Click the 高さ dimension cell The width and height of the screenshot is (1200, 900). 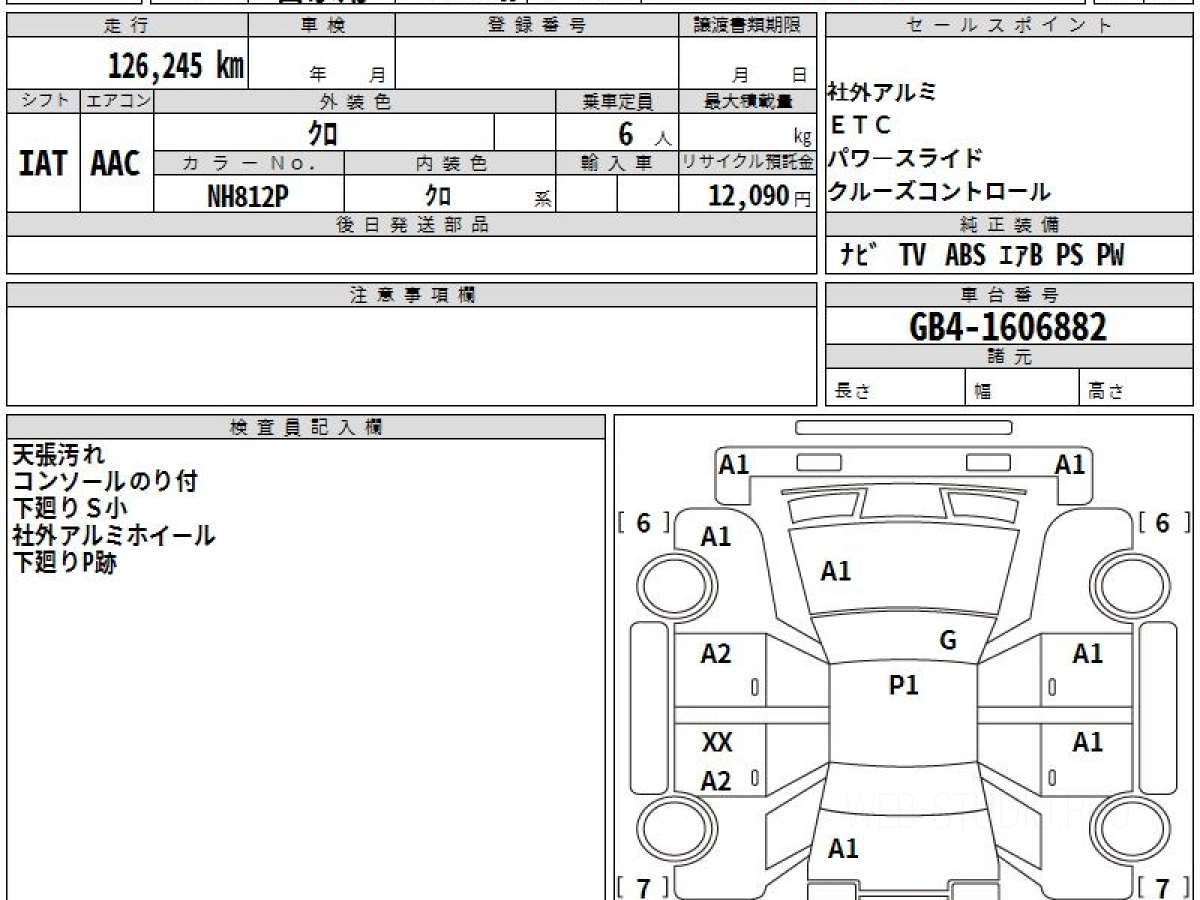1137,388
